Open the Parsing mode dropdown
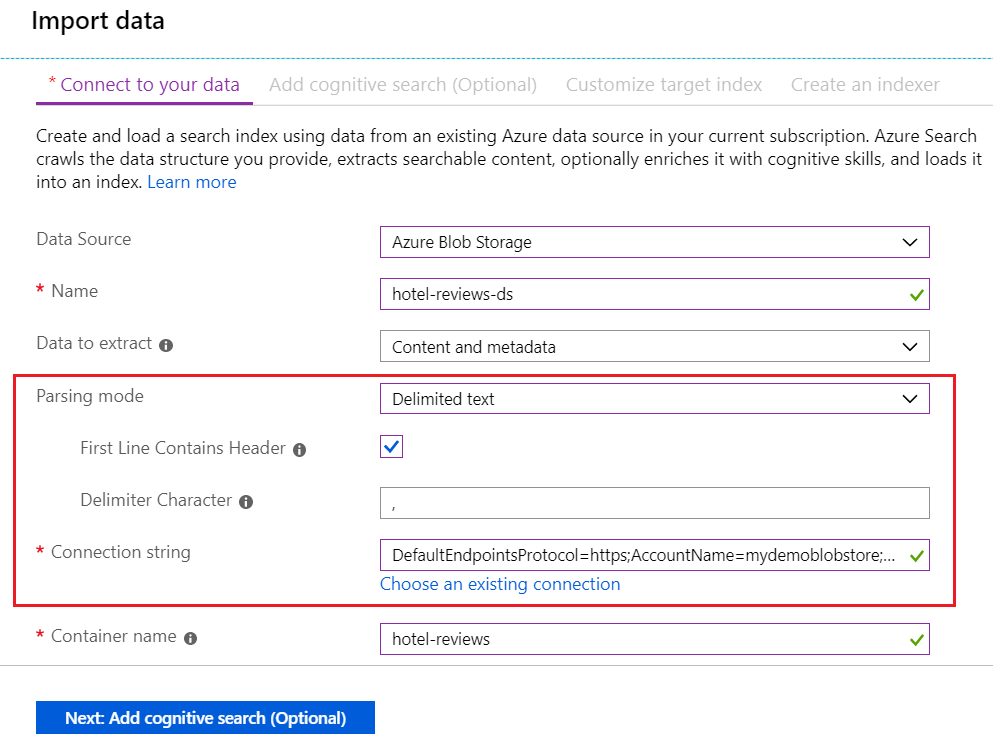This screenshot has height=746, width=993. (x=654, y=399)
